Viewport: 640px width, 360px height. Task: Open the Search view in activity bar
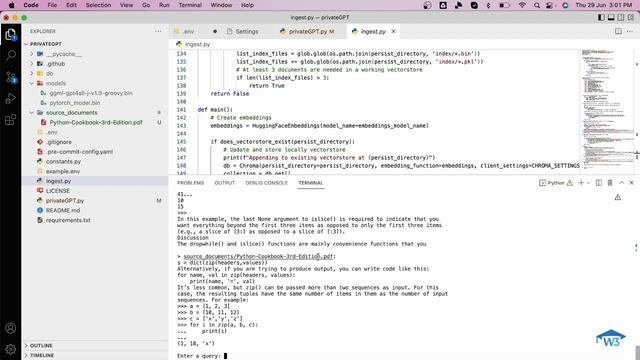tap(11, 55)
